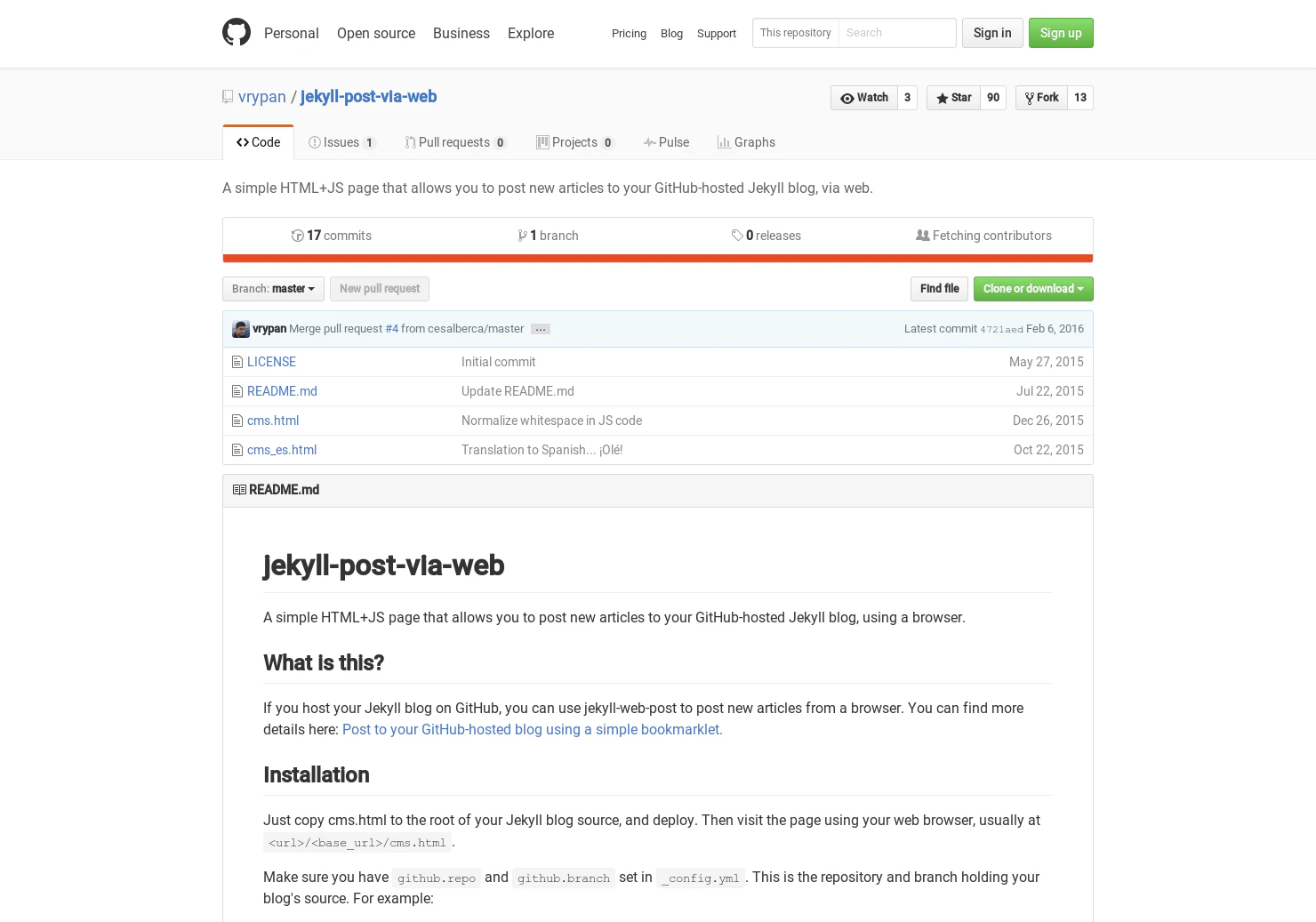
Task: Click the GitHub octocat logo
Action: click(237, 32)
